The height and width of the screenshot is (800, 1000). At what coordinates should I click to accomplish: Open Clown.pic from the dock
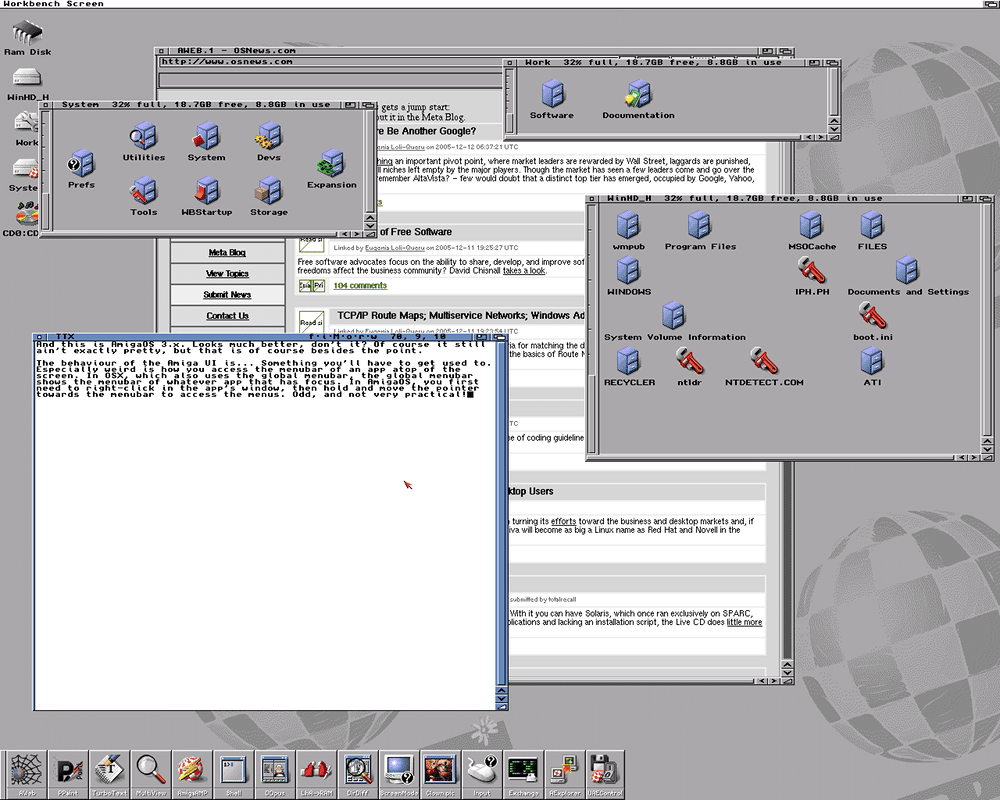pyautogui.click(x=440, y=774)
